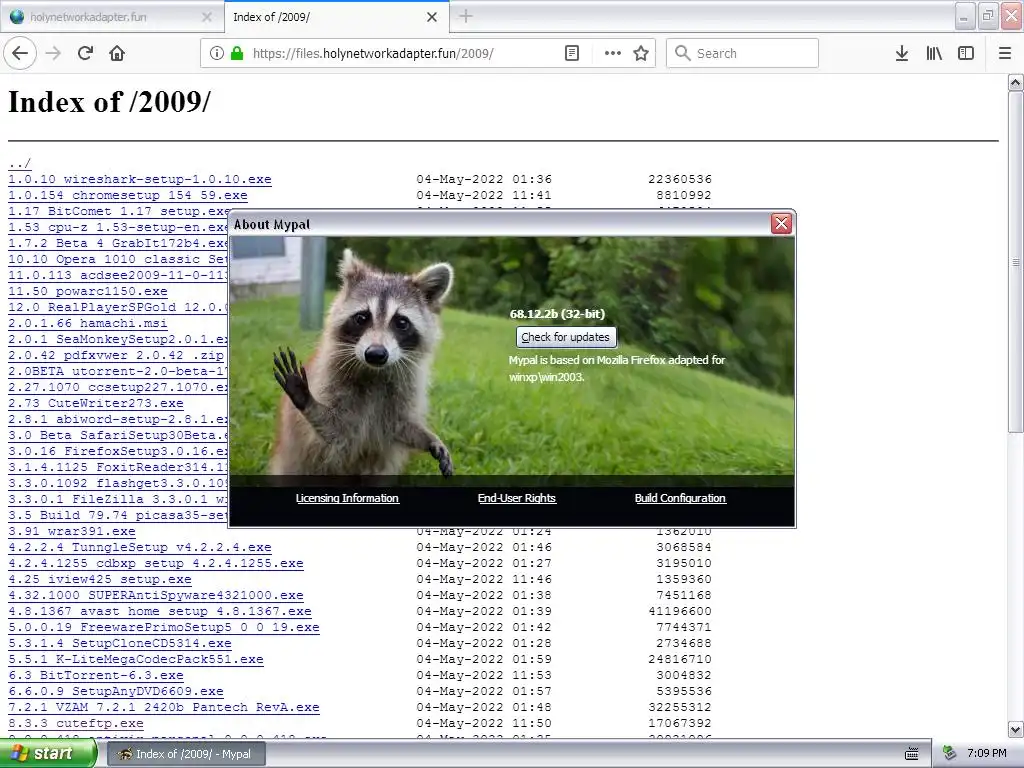Screen dimensions: 1024x768
Task: Click into the Search box
Action: (x=743, y=54)
